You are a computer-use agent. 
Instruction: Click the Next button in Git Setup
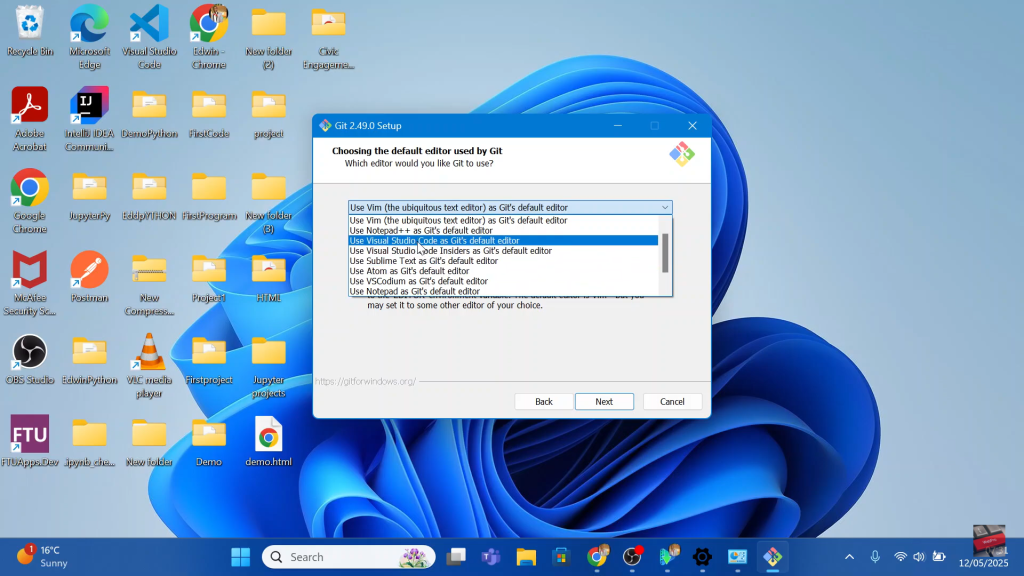pos(604,402)
